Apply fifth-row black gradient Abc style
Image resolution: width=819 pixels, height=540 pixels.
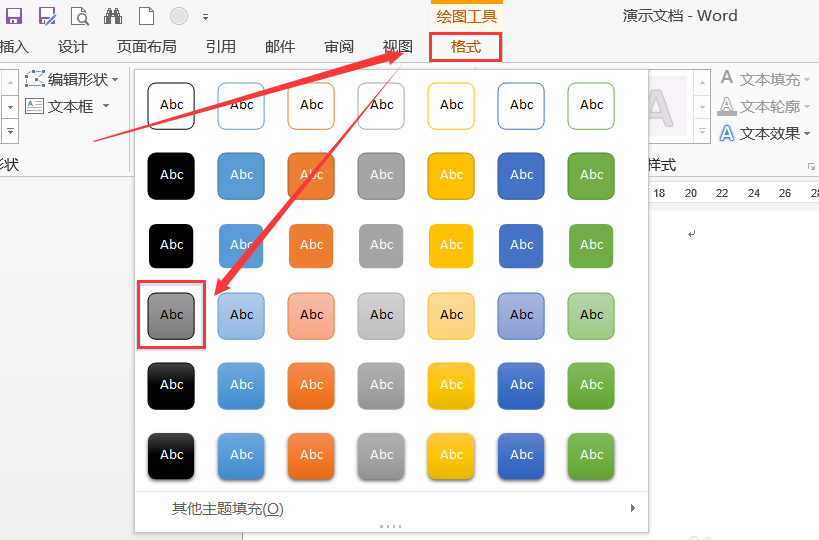point(171,386)
